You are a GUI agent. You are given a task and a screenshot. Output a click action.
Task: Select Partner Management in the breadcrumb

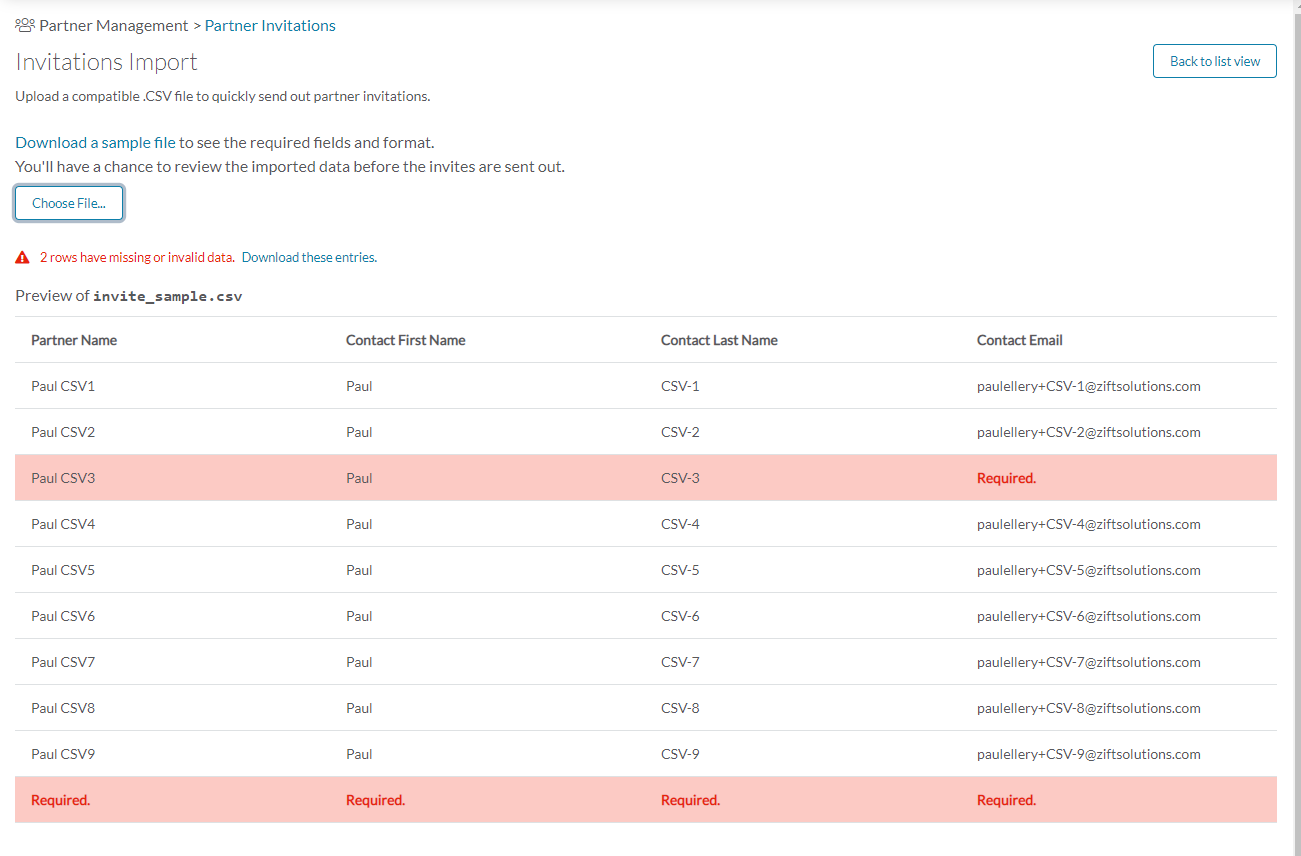tap(111, 25)
